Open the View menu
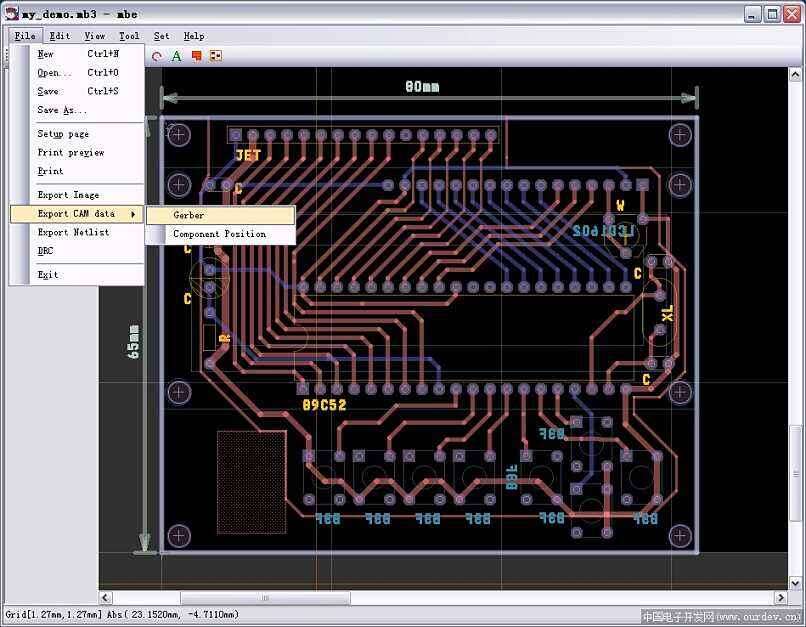806x627 pixels. coord(94,35)
